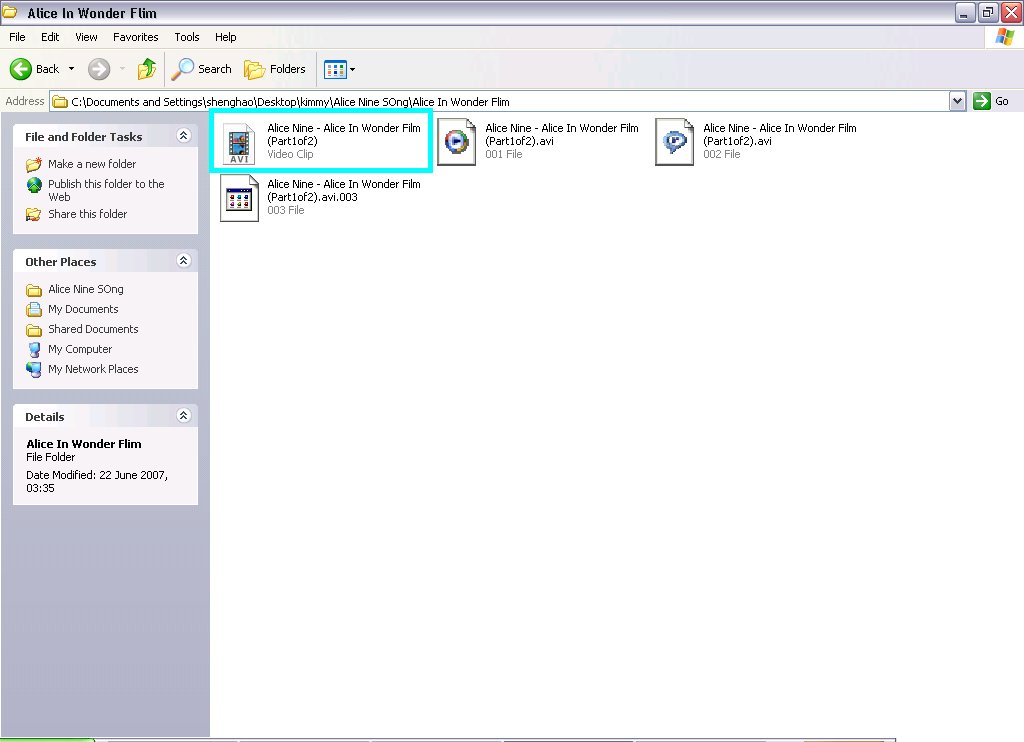Viewport: 1024px width, 742px height.
Task: Click the Alice Nine SOng folder icon
Action: tap(34, 289)
